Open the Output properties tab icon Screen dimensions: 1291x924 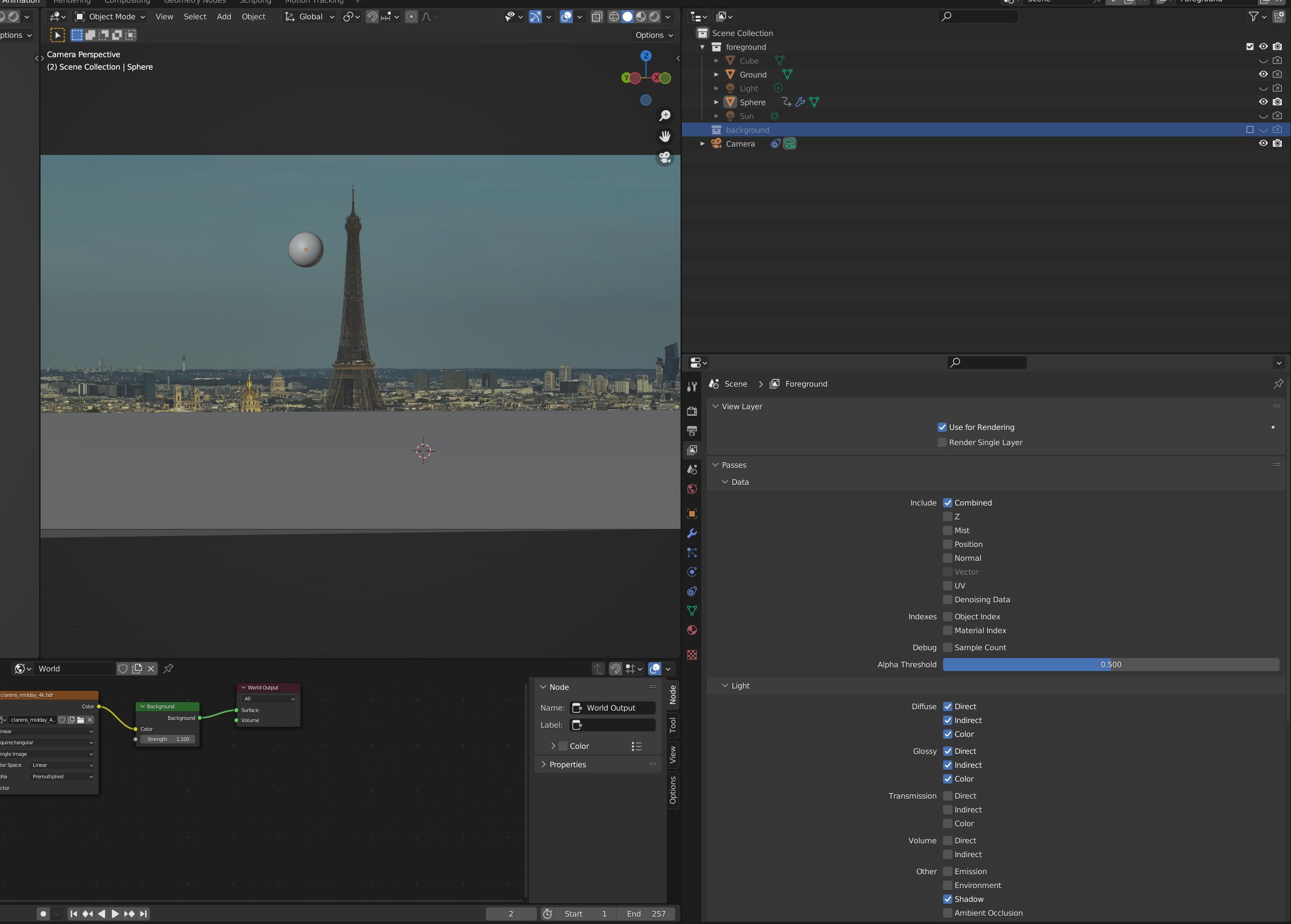tap(692, 430)
